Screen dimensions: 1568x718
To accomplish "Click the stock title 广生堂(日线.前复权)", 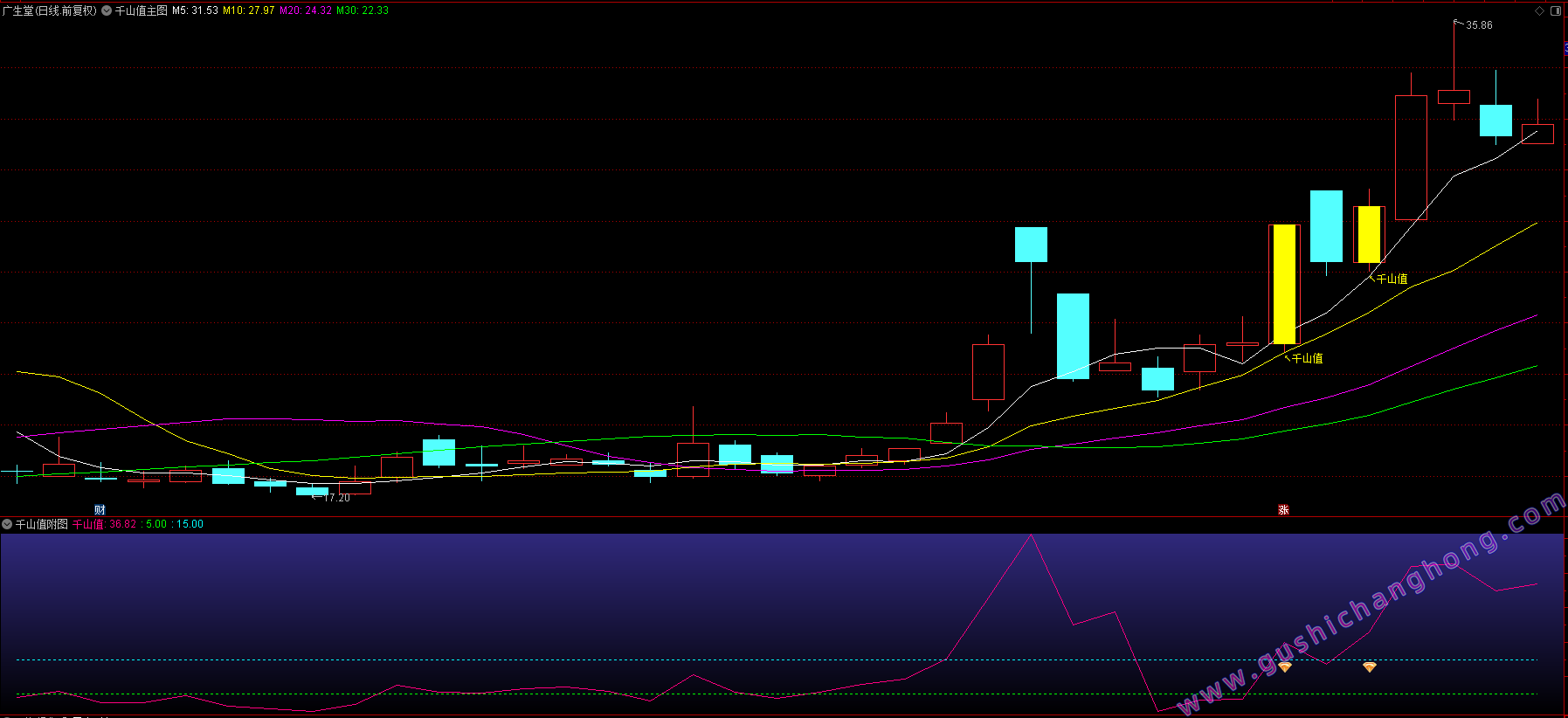I will 50,10.
